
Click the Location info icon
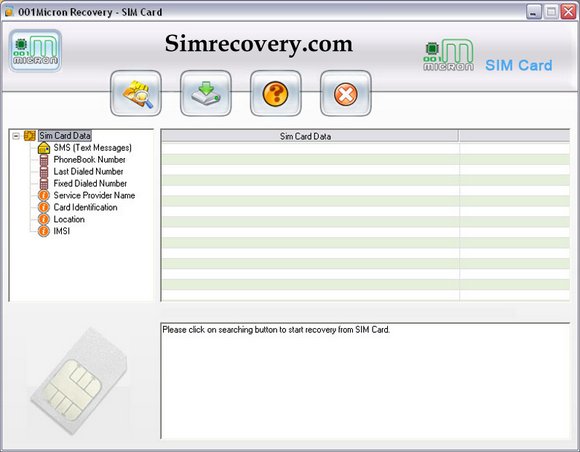tap(44, 219)
